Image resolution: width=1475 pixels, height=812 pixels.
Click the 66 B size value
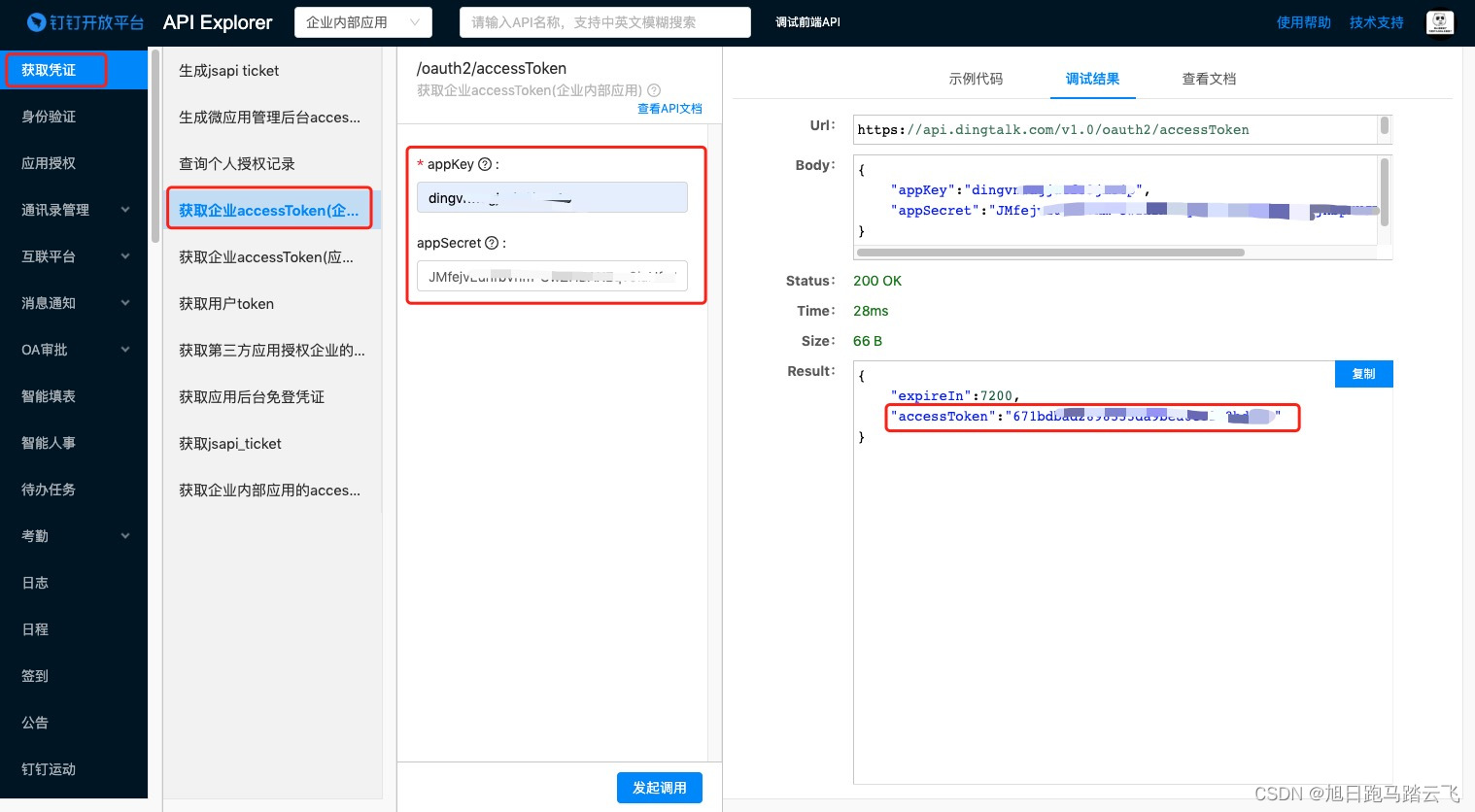pos(868,341)
